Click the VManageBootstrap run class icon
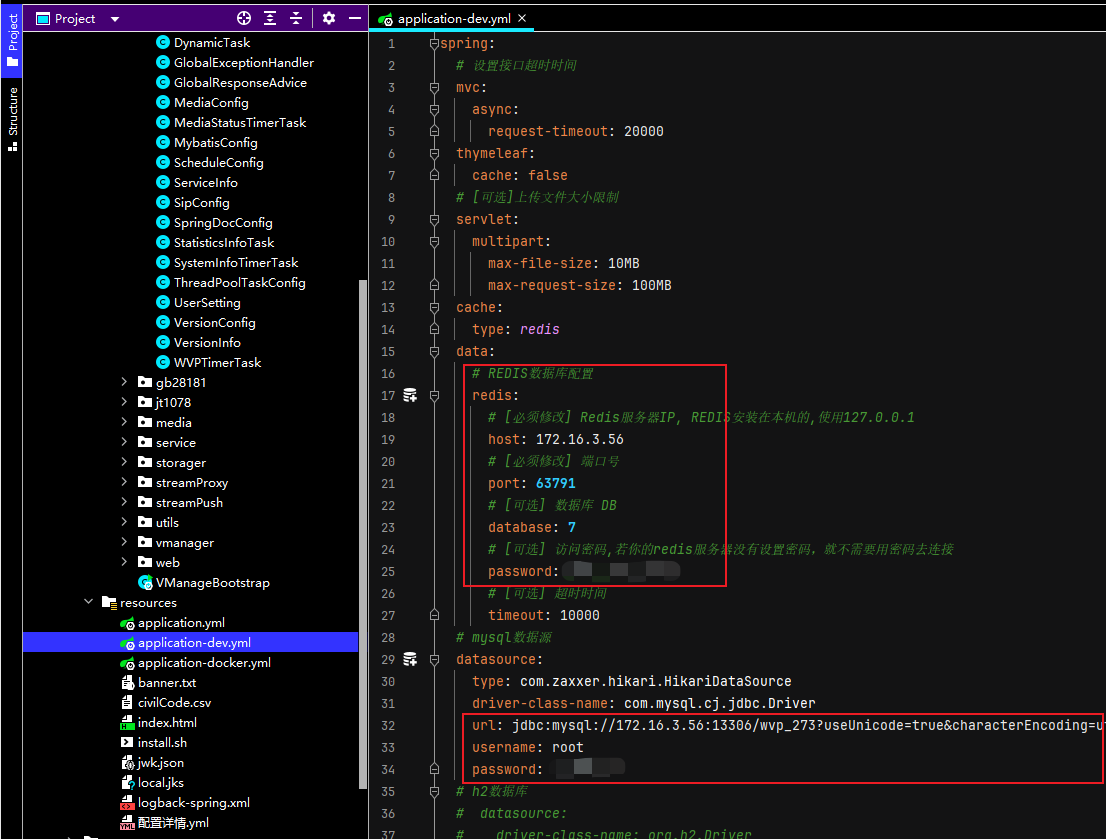 click(145, 583)
